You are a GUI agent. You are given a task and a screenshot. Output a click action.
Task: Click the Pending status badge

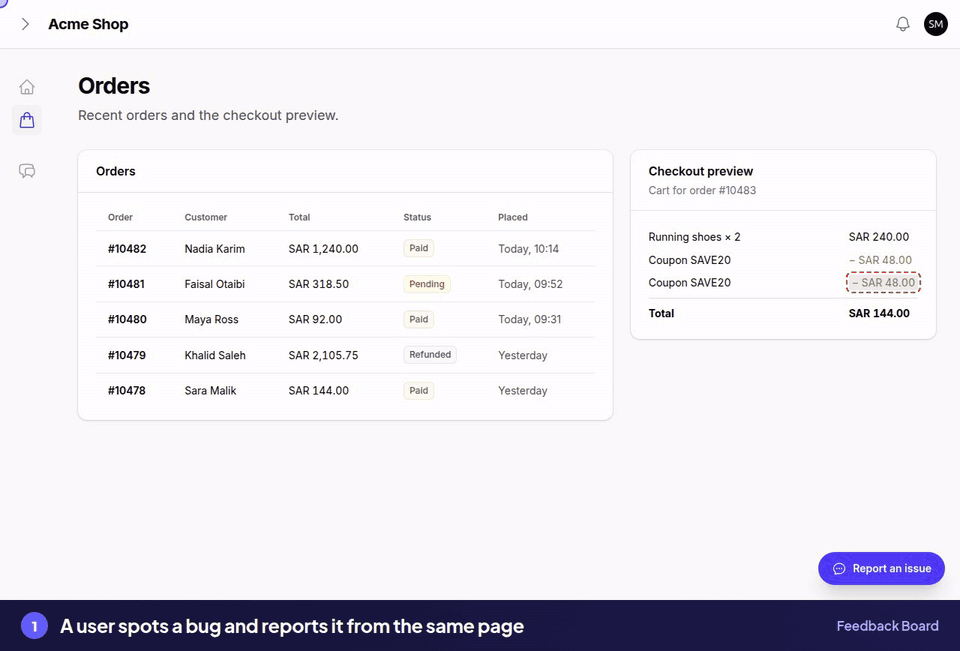pyautogui.click(x=427, y=284)
